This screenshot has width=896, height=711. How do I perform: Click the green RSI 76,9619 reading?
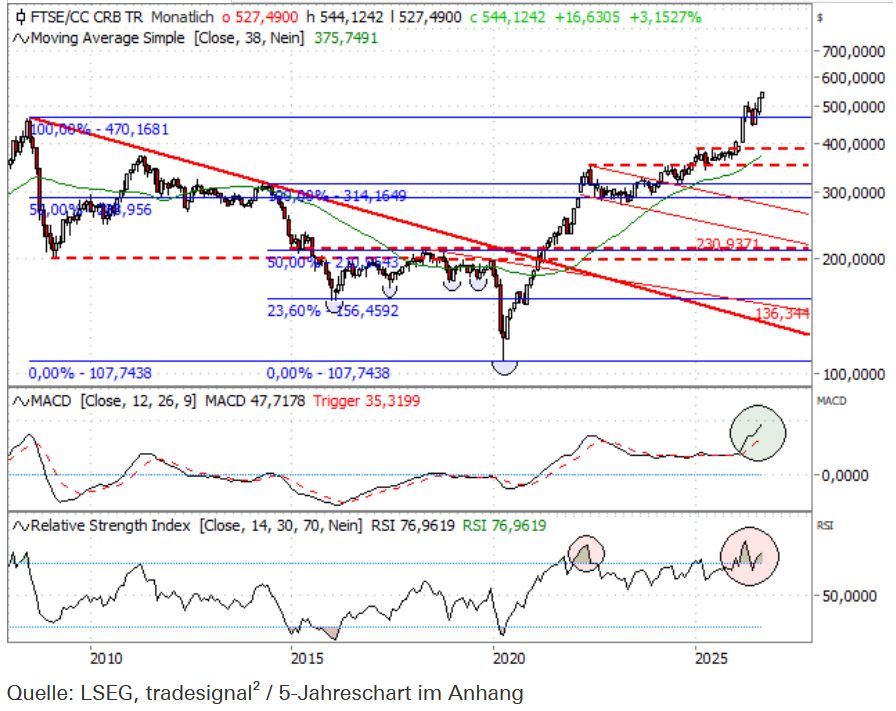tap(504, 526)
